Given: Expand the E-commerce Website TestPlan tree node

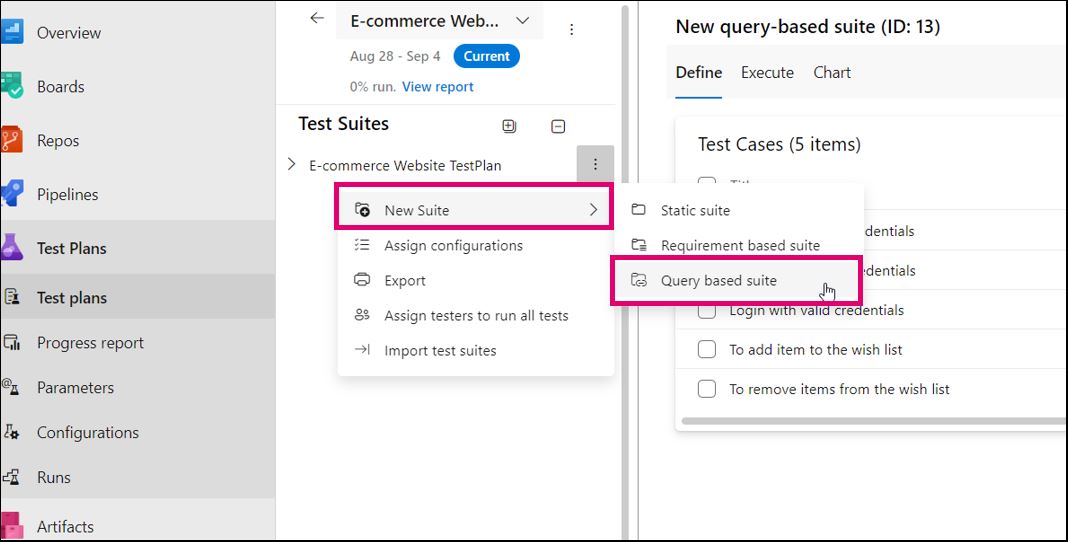Looking at the screenshot, I should point(291,164).
